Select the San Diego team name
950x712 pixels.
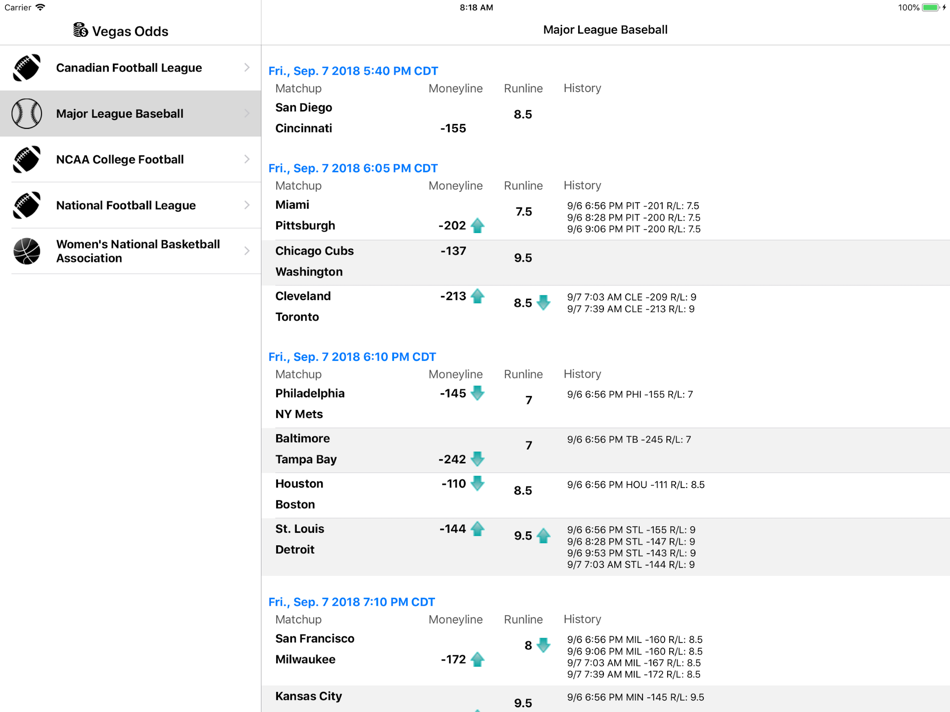pos(304,107)
